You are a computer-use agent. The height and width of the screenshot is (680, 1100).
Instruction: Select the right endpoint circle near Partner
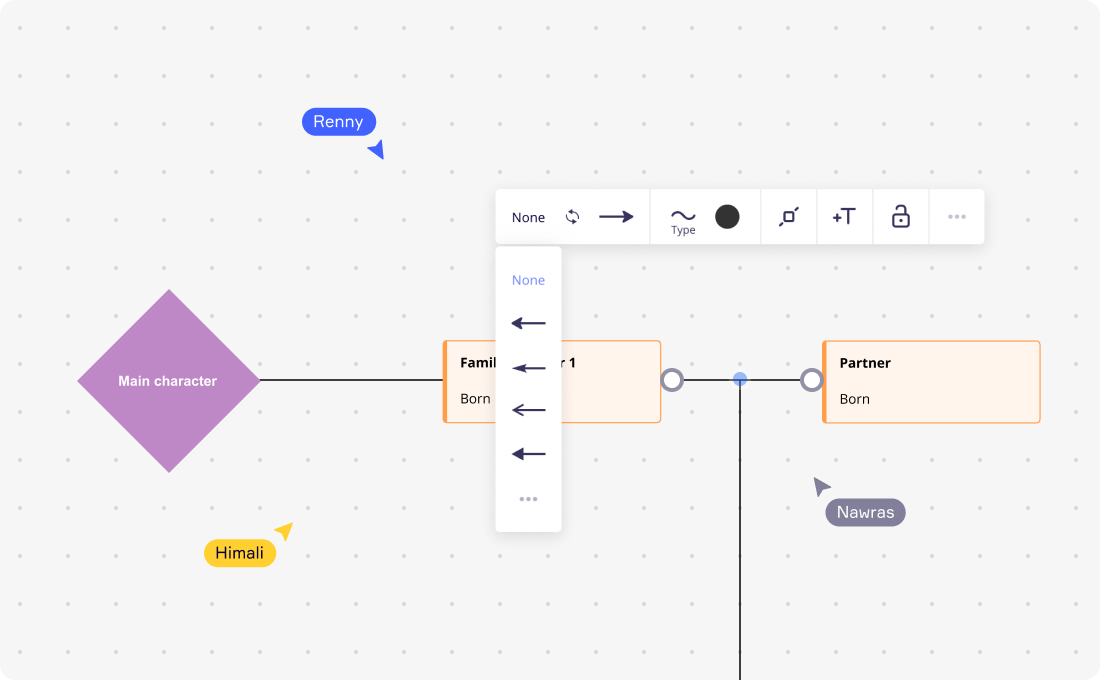[x=811, y=379]
